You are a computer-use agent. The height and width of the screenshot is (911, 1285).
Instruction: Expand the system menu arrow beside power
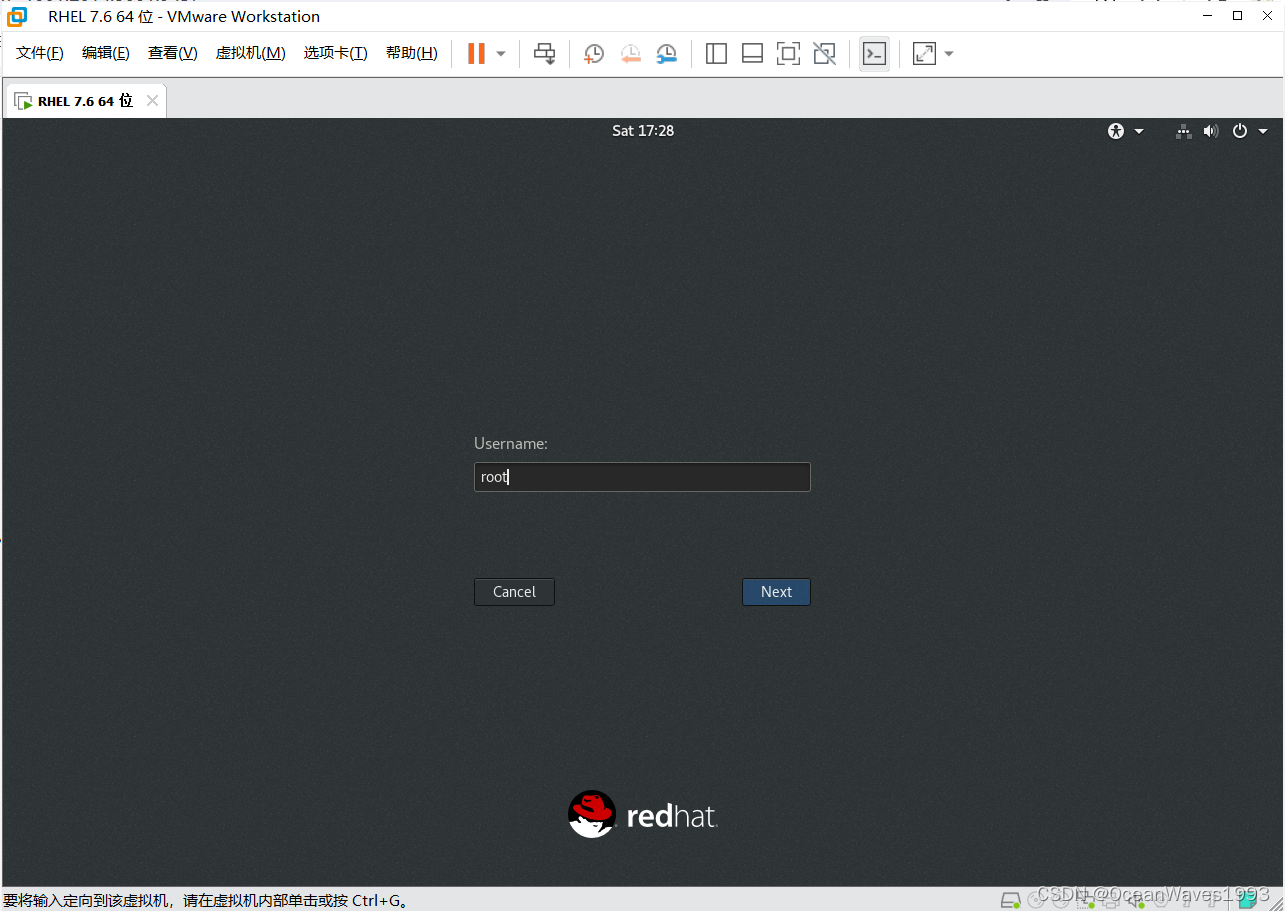pos(1263,131)
